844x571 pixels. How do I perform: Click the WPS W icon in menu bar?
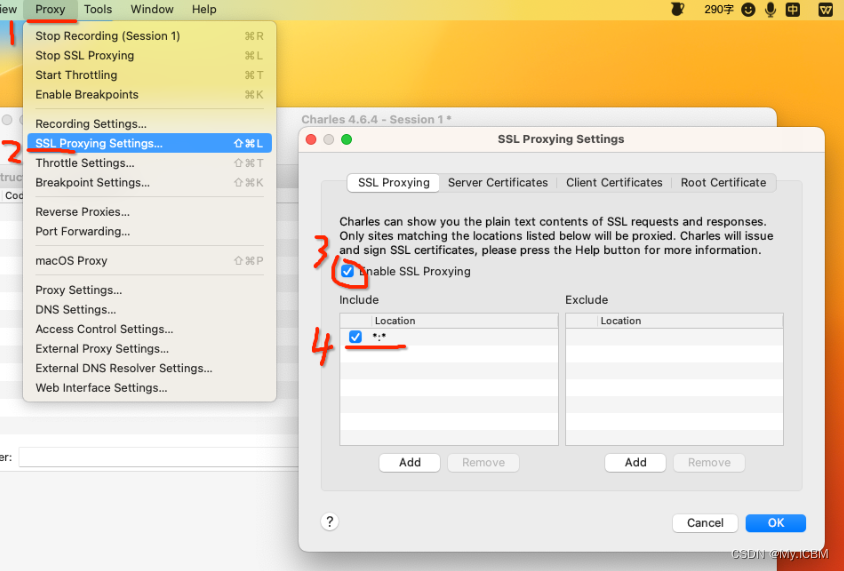(826, 9)
